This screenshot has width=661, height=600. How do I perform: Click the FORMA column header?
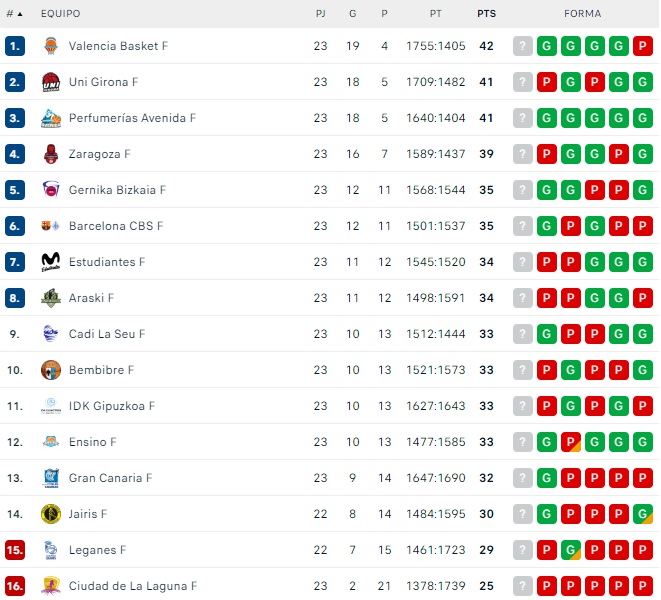[x=582, y=14]
